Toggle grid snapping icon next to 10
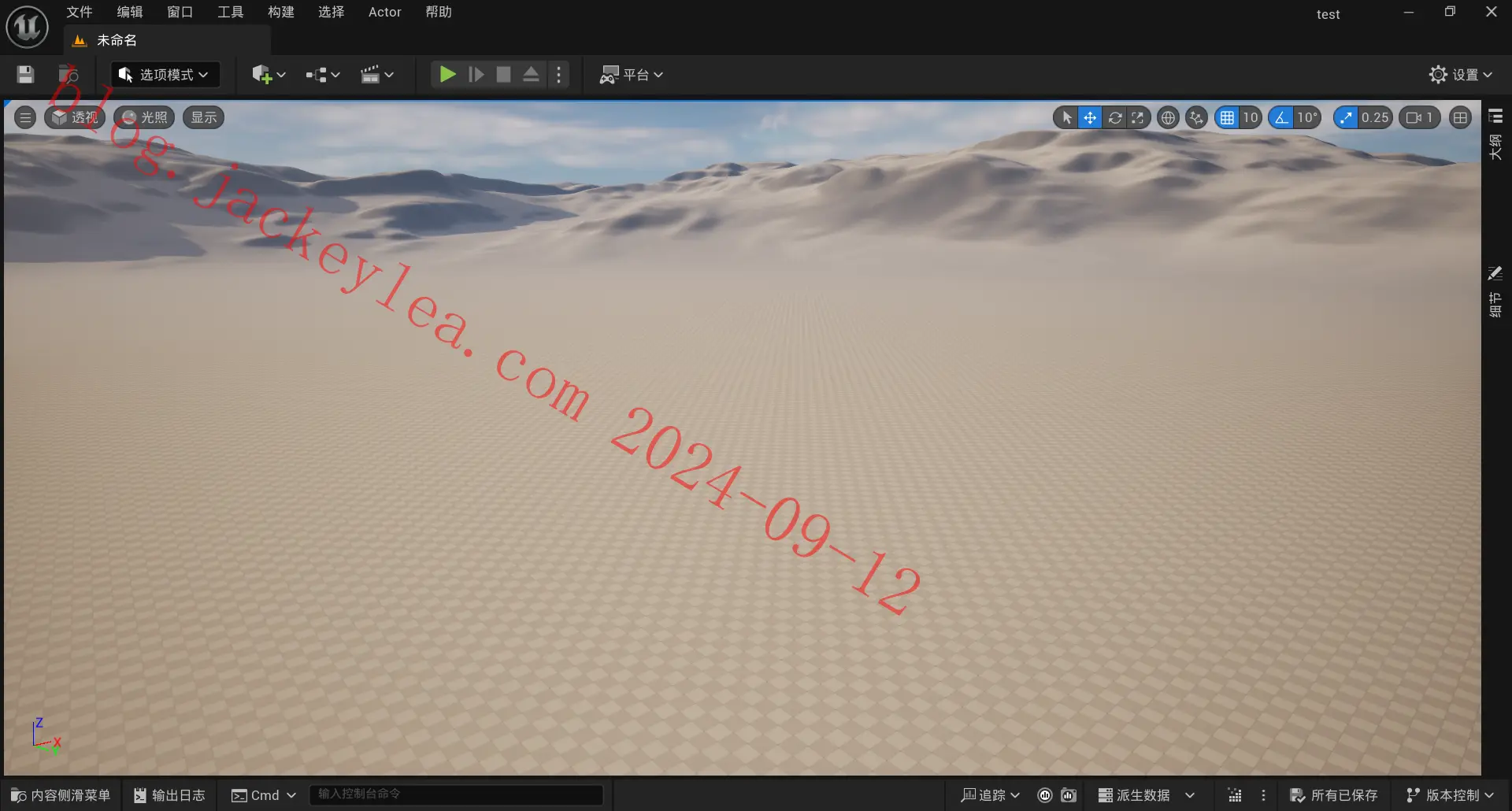1512x811 pixels. (1227, 118)
